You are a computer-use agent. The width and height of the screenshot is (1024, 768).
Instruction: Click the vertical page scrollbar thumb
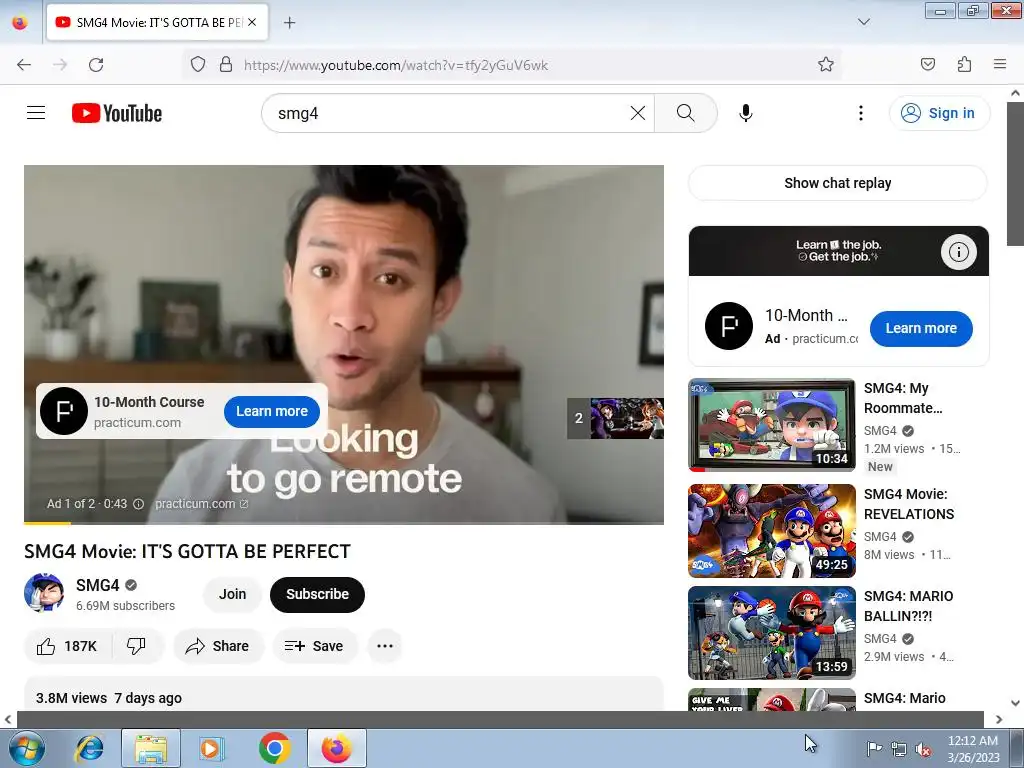[x=1015, y=174]
